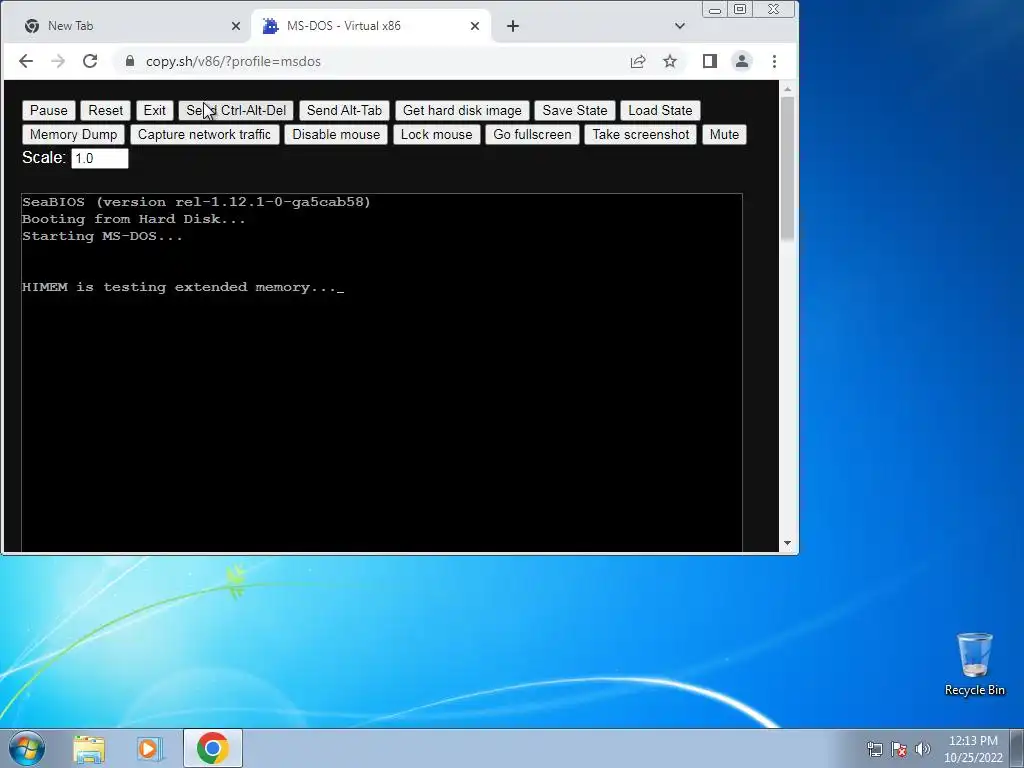Open the Windows Start menu

(x=27, y=748)
